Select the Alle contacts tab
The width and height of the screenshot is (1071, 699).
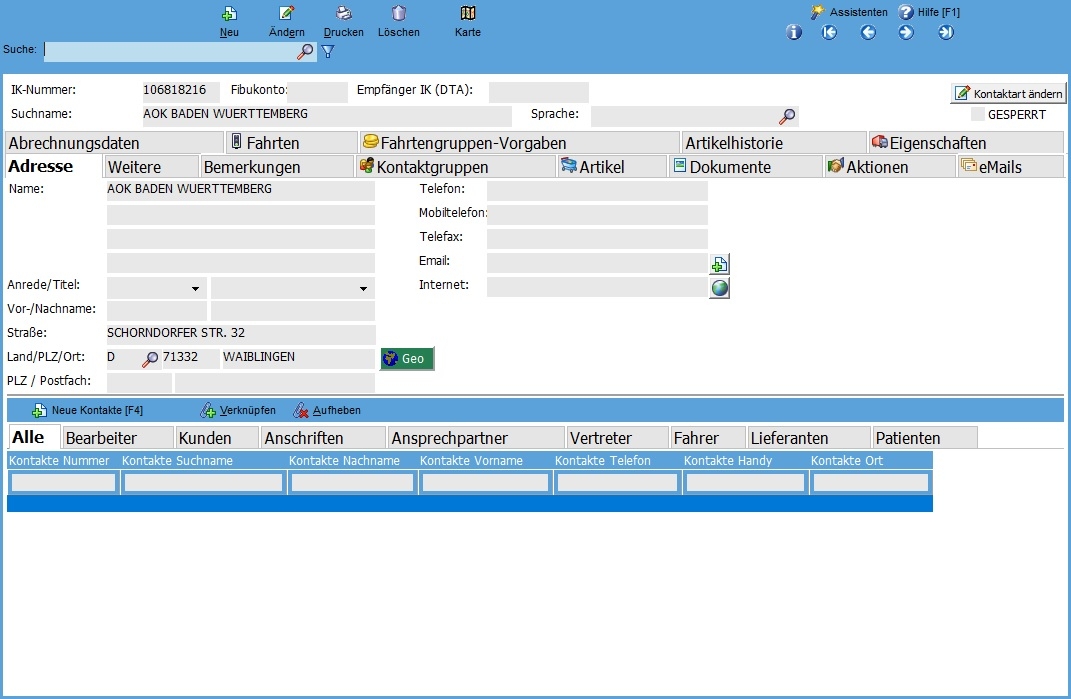(33, 437)
